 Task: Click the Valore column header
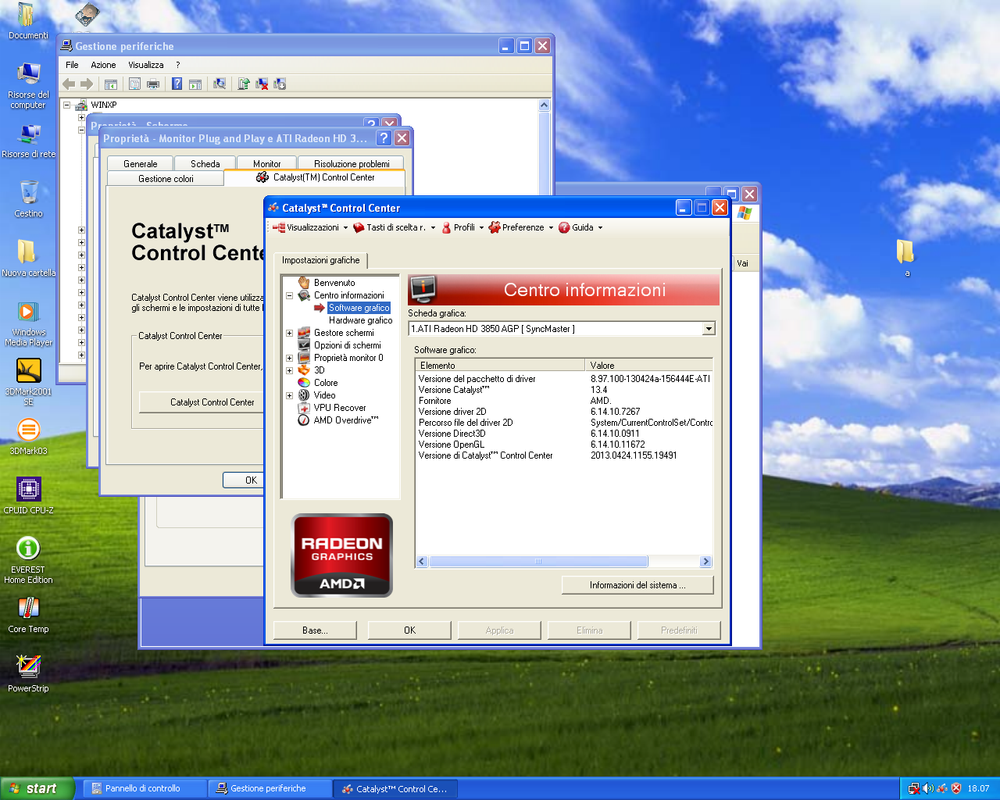[x=649, y=365]
